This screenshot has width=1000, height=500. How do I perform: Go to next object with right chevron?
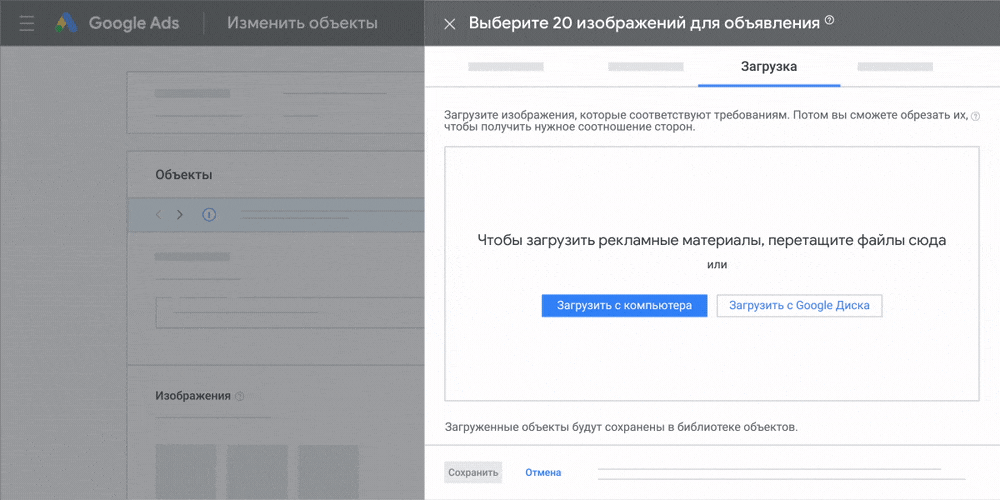point(180,215)
